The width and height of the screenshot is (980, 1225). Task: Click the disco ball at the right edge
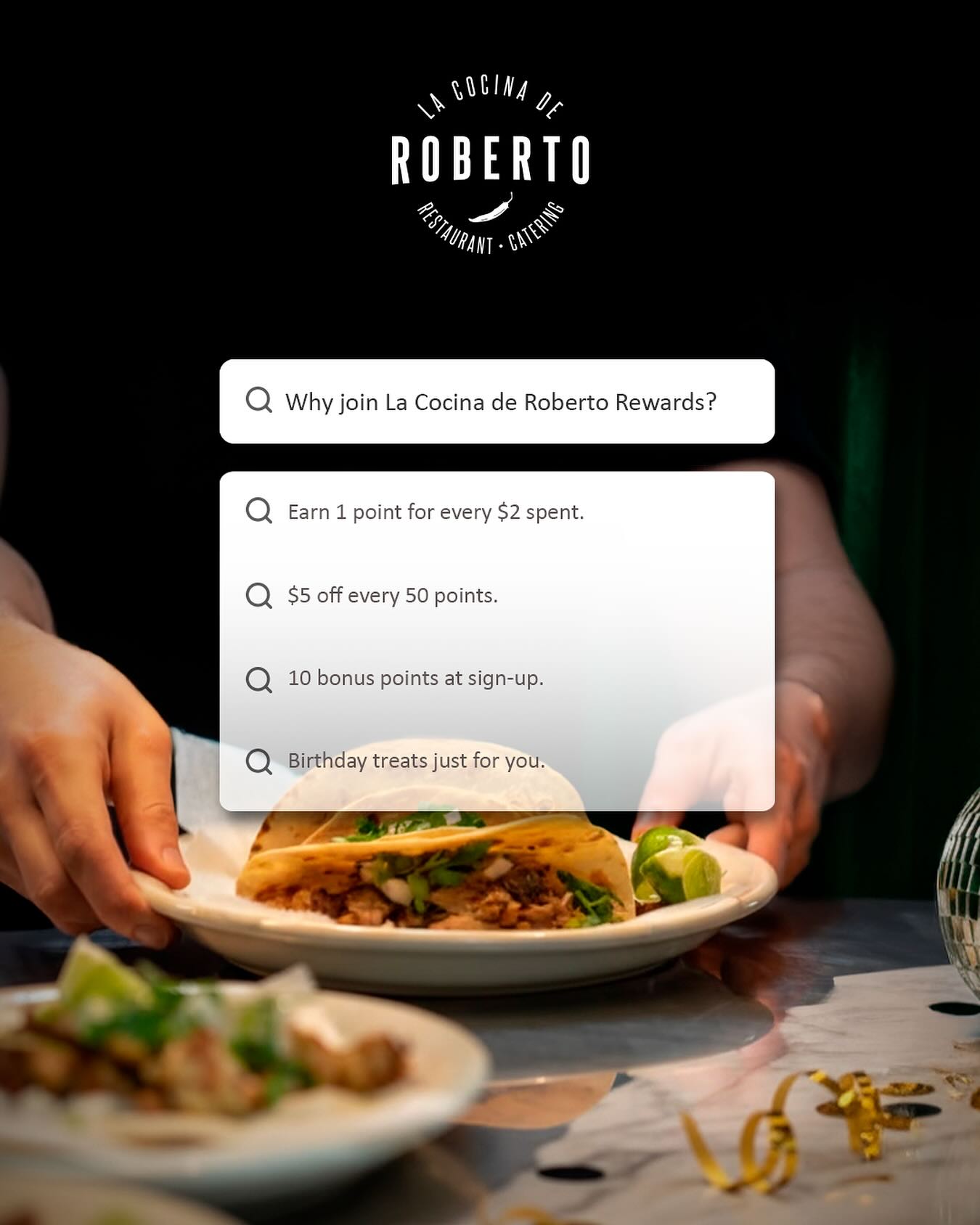click(x=960, y=893)
